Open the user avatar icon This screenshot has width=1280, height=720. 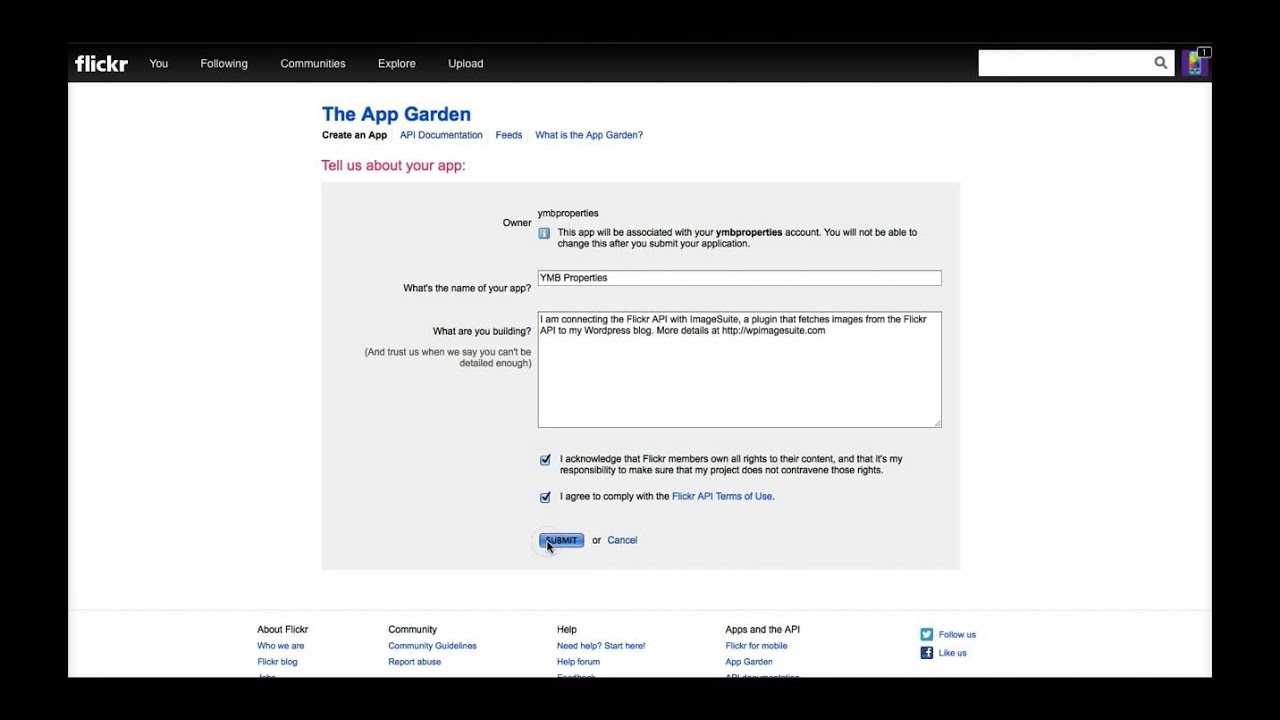coord(1194,63)
